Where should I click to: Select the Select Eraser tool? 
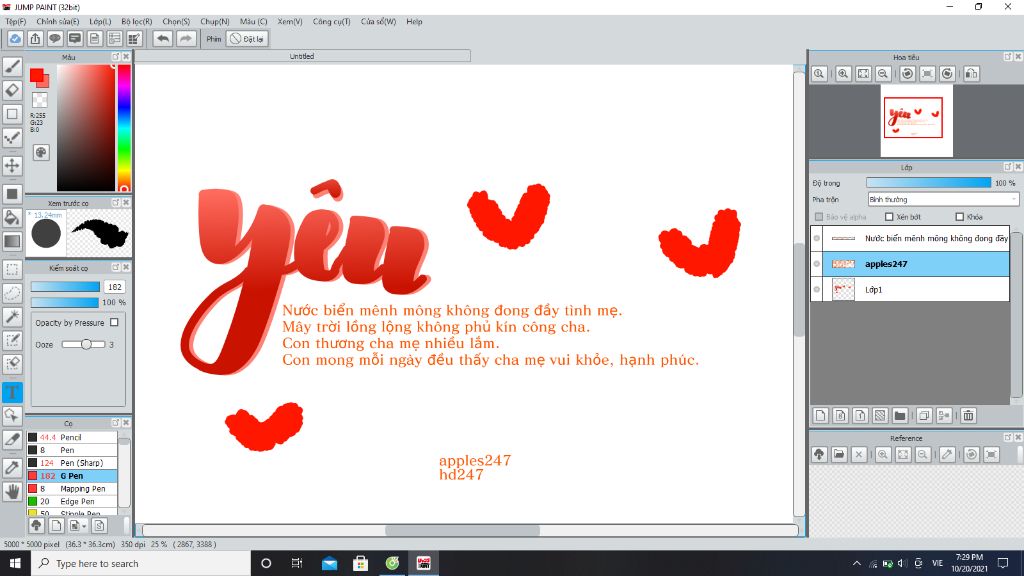tap(12, 364)
